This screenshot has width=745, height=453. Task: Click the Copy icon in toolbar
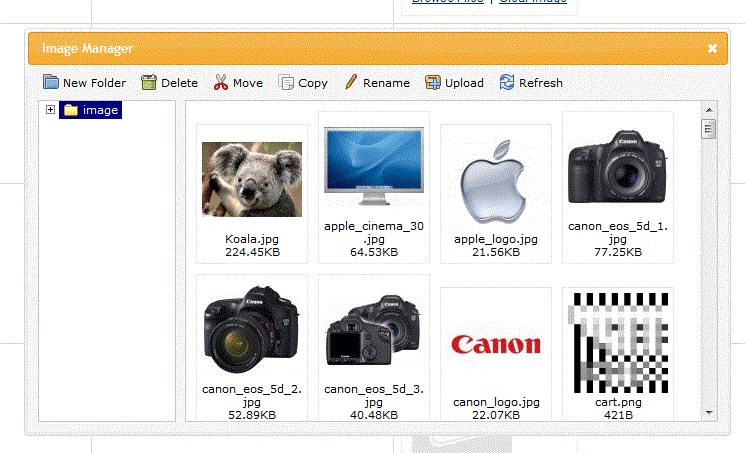click(x=286, y=83)
